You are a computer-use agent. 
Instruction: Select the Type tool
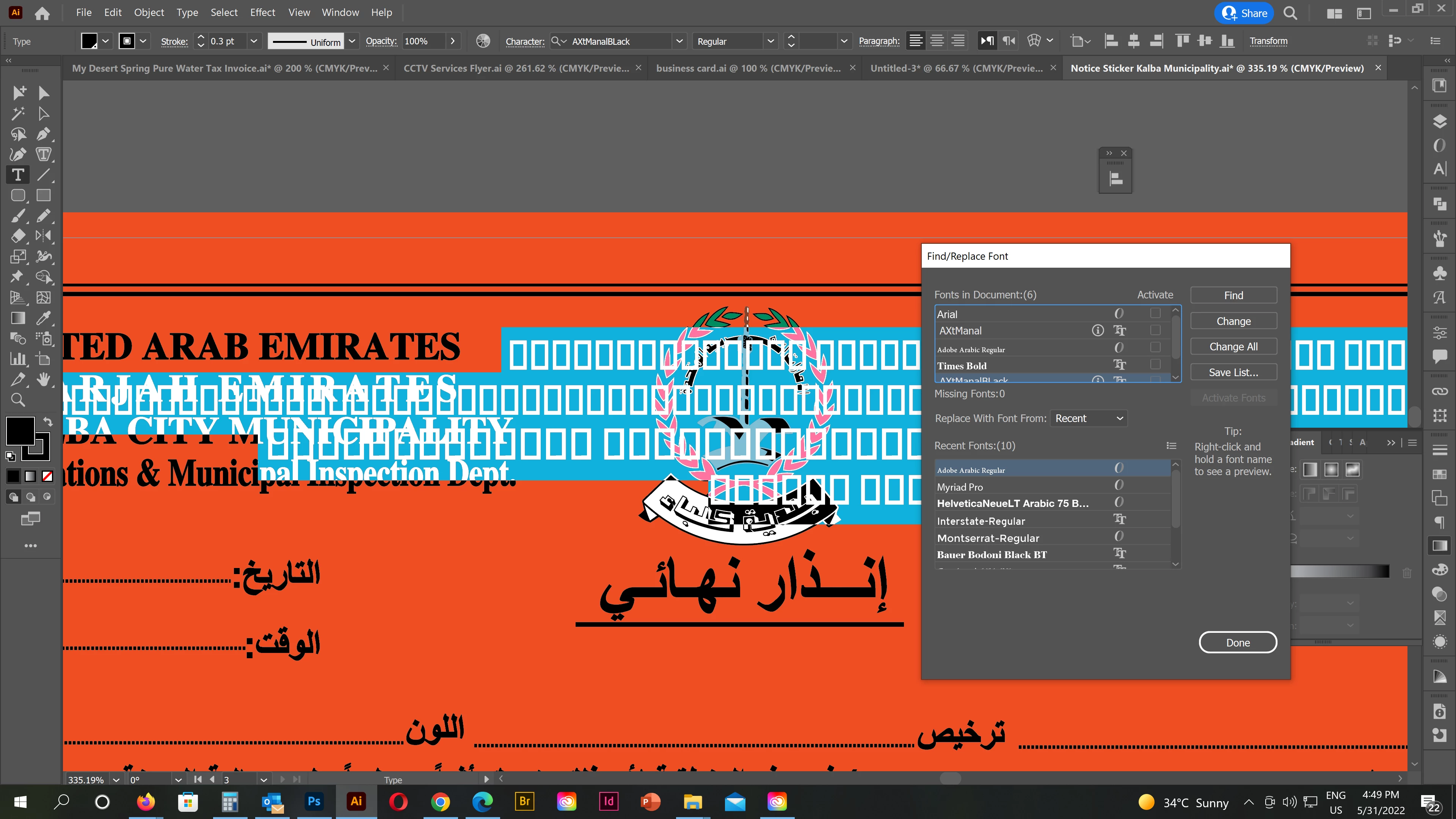click(x=18, y=175)
